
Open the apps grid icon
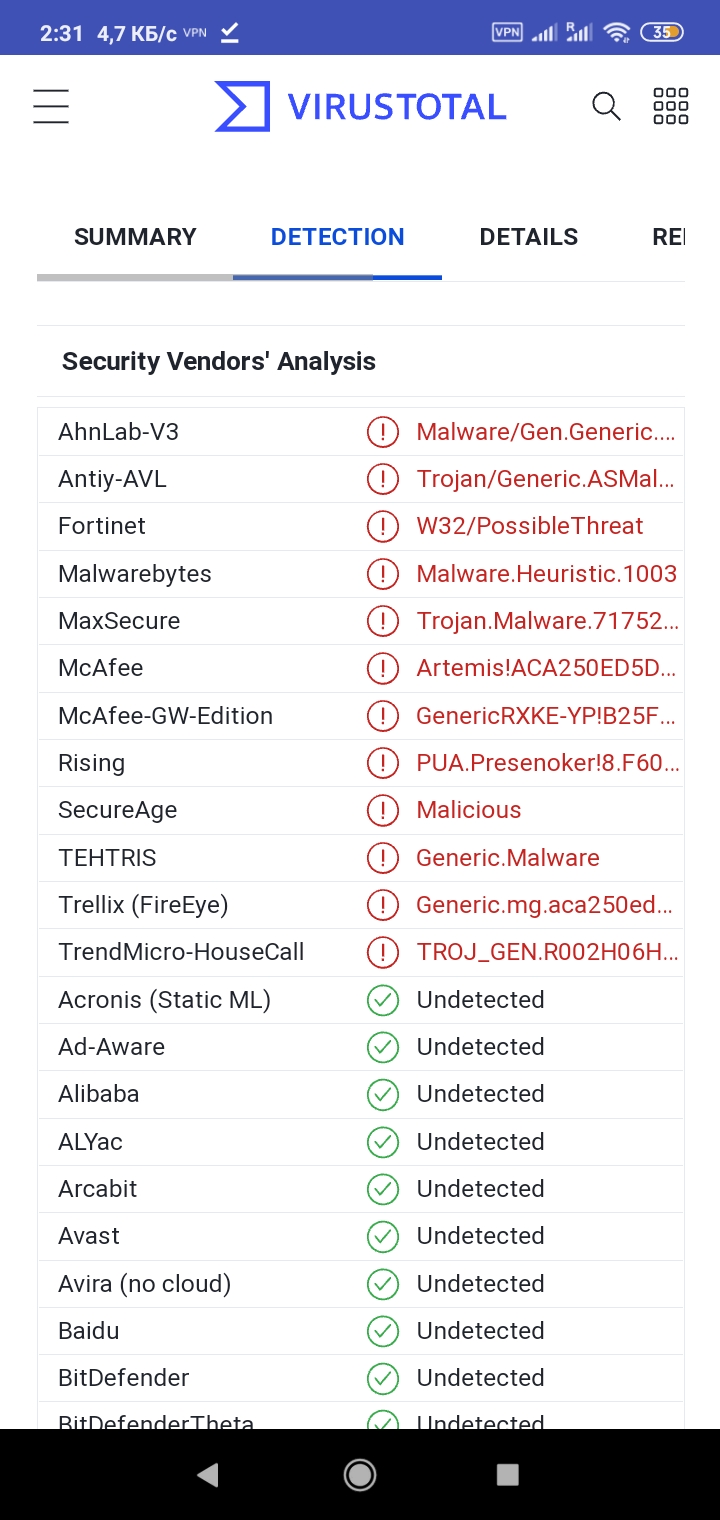(670, 106)
